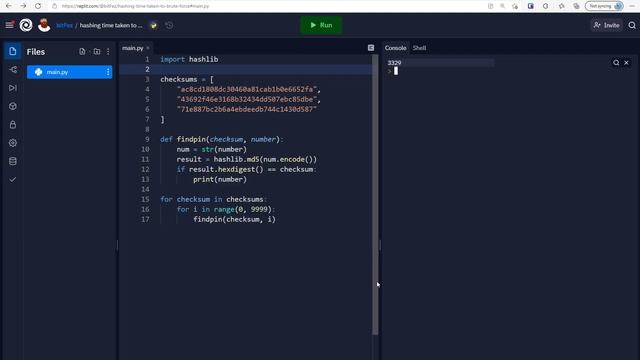The width and height of the screenshot is (640, 360).
Task: Run the program with the Run button
Action: click(321, 25)
